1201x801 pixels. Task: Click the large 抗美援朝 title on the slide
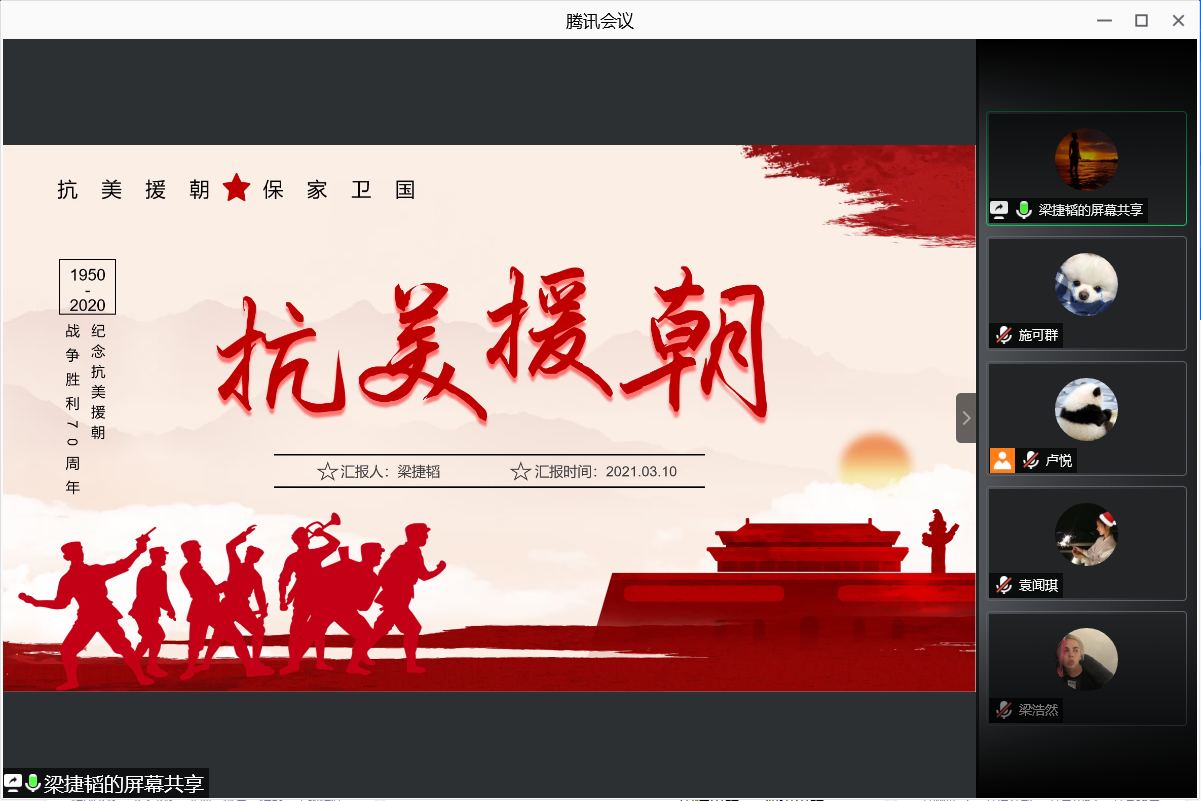(x=492, y=345)
